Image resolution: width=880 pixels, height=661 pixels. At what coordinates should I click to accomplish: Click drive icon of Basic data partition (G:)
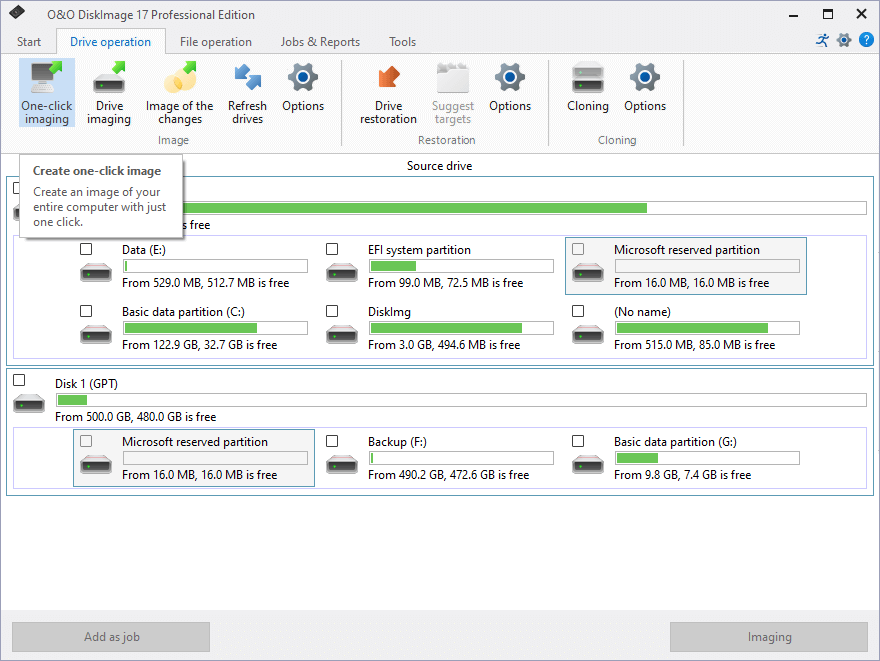pos(588,464)
